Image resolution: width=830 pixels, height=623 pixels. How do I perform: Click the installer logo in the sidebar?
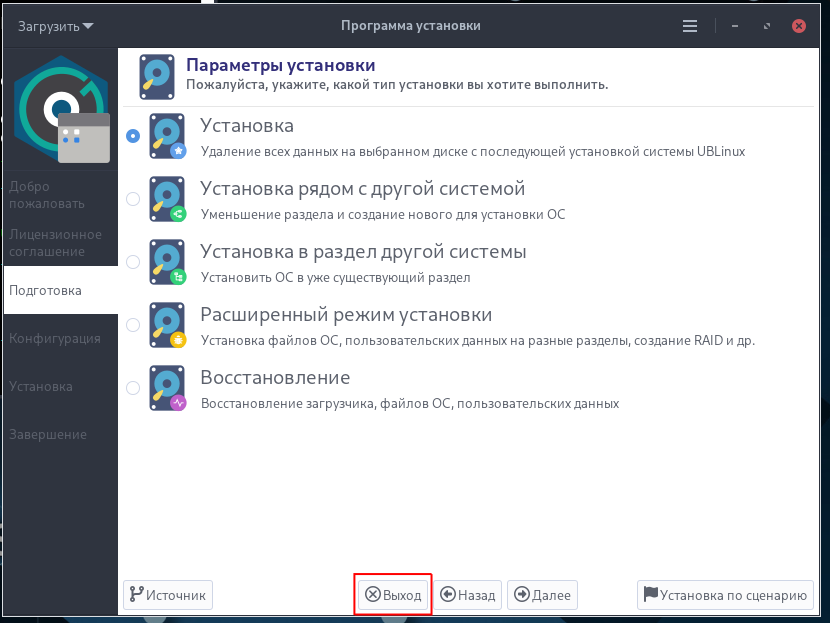pyautogui.click(x=61, y=109)
